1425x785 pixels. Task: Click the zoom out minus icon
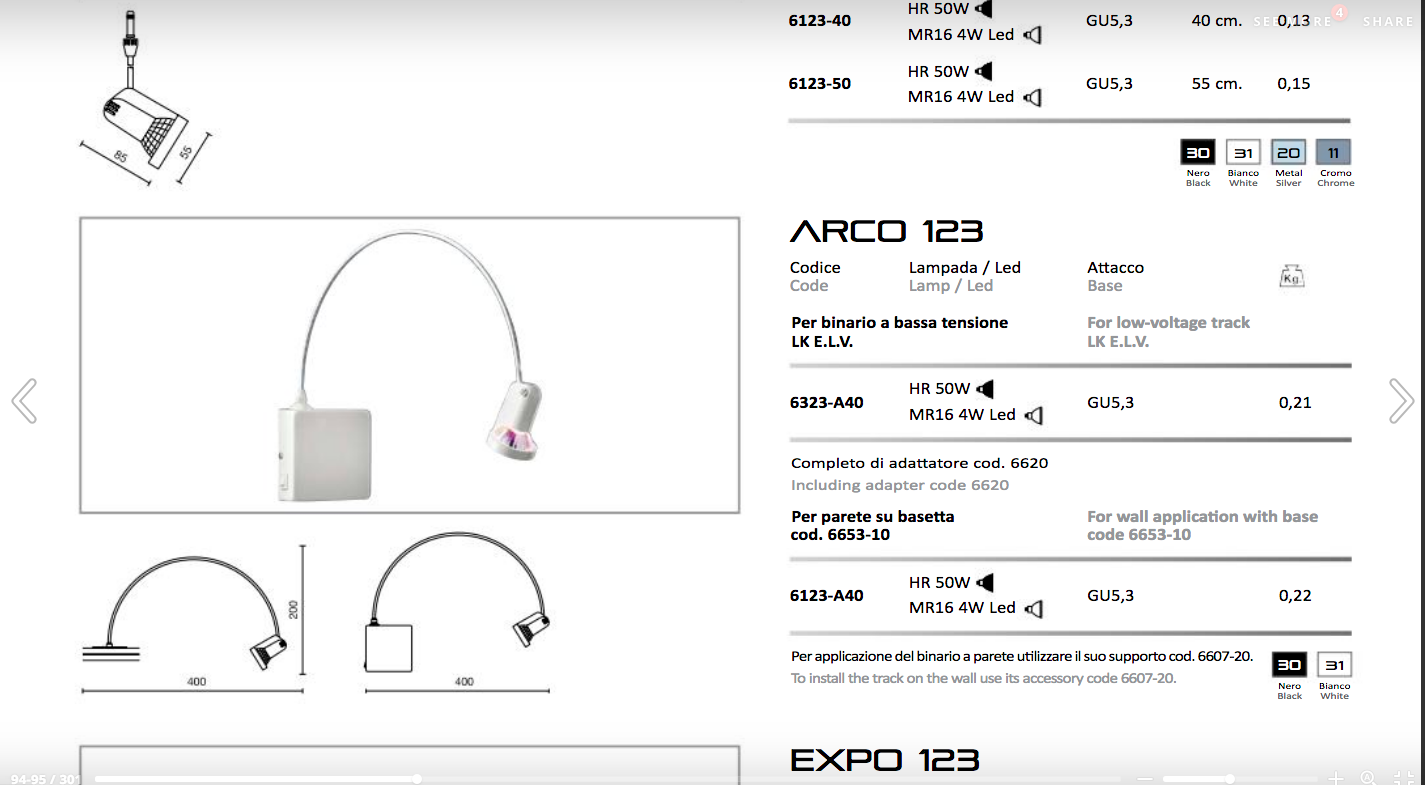click(1145, 778)
